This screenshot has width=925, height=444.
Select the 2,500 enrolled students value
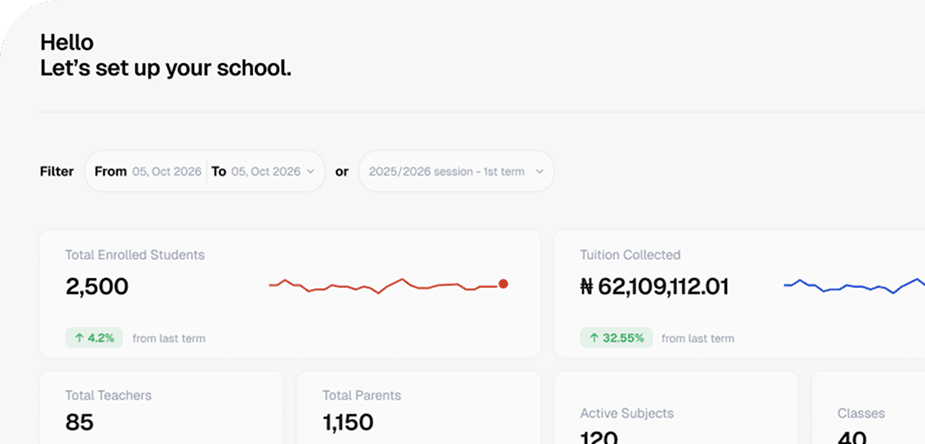pos(97,287)
